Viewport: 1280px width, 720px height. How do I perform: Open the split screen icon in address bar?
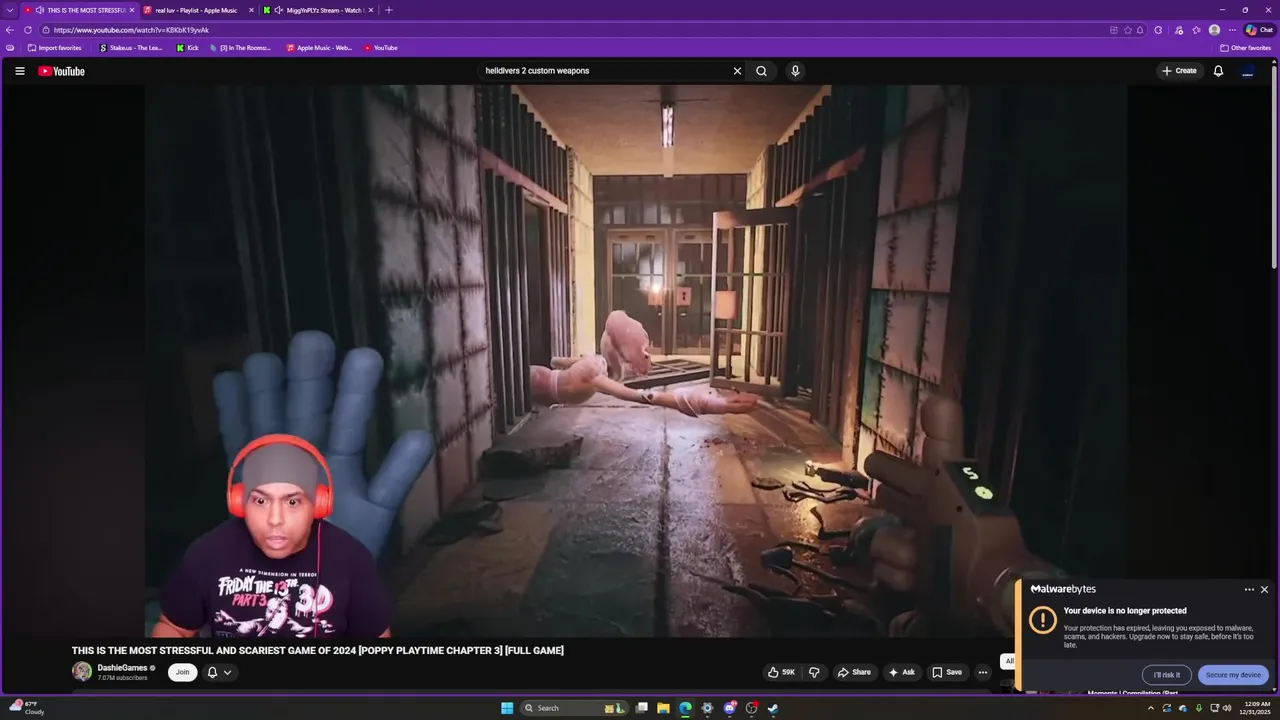pyautogui.click(x=1113, y=30)
